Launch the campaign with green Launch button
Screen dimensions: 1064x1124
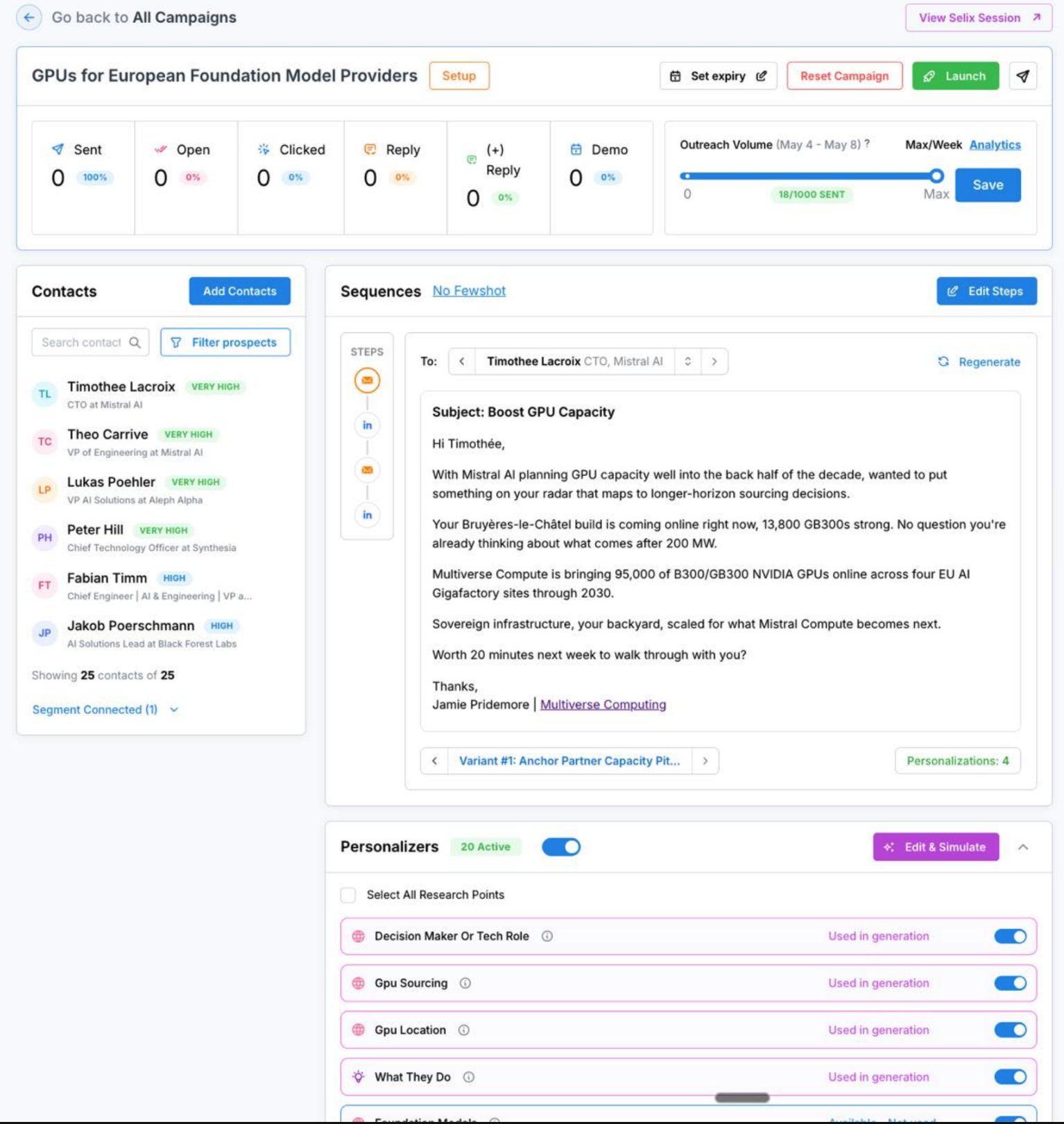955,76
